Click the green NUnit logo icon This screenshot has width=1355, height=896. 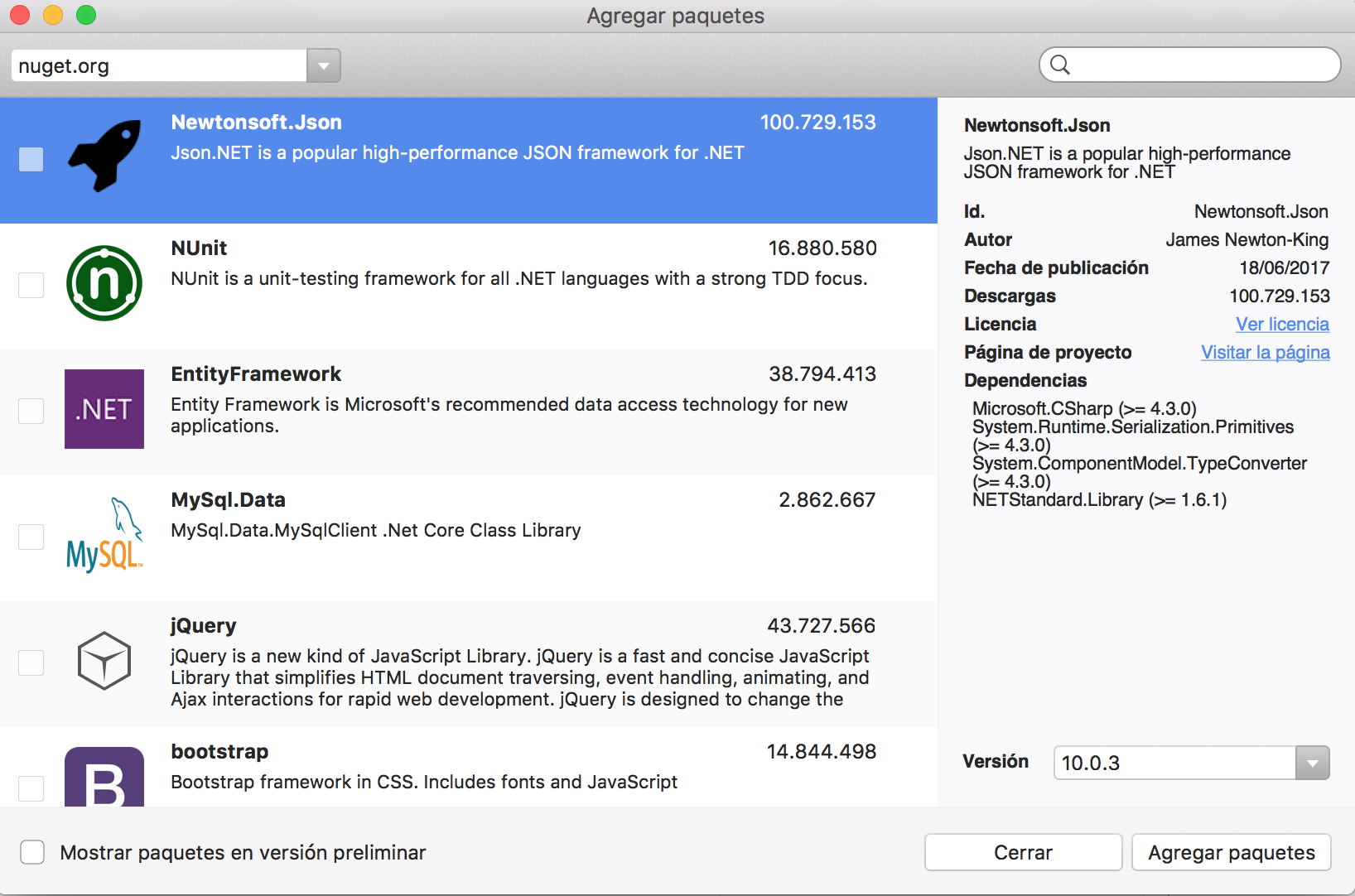[104, 283]
